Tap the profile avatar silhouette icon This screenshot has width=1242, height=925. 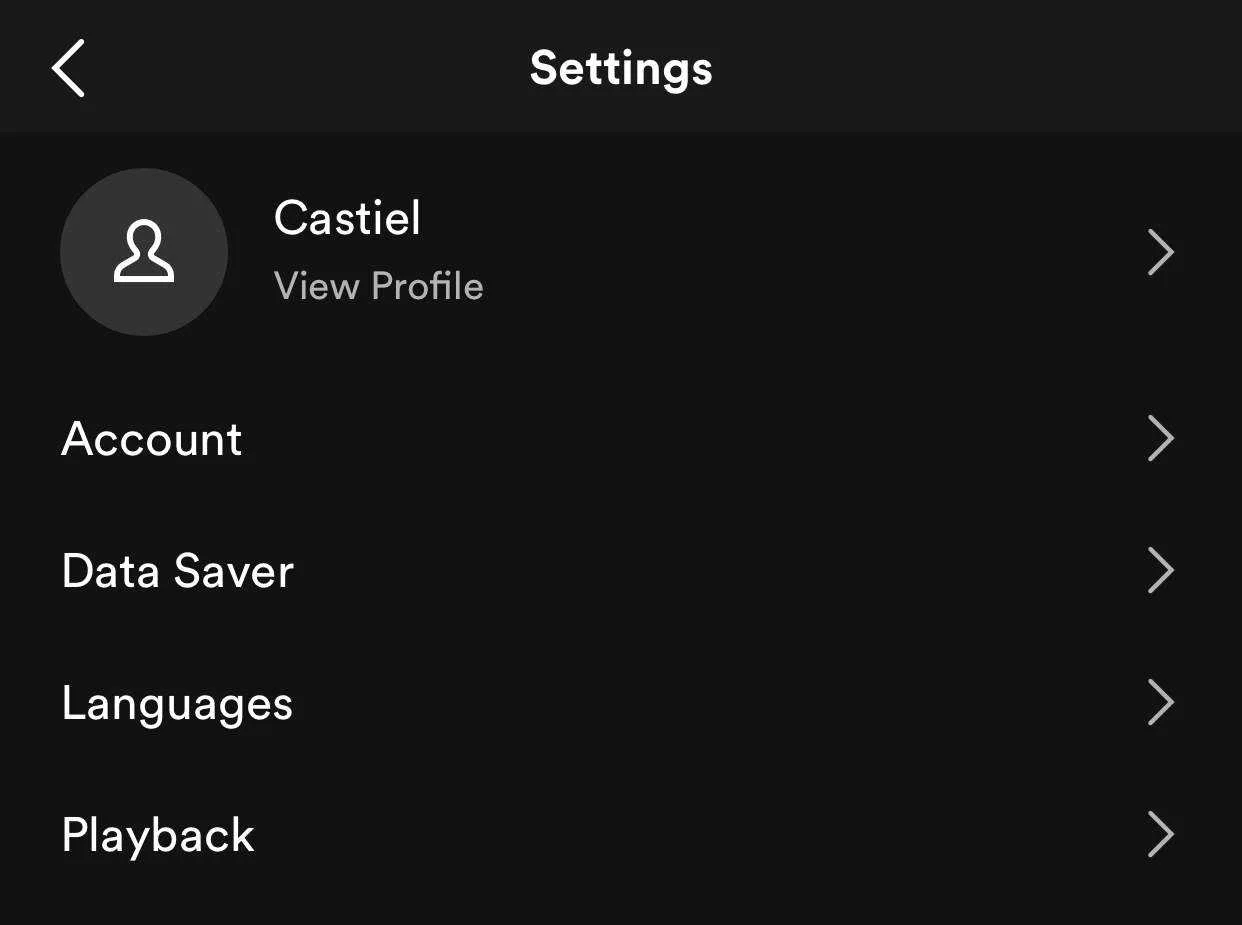click(144, 251)
